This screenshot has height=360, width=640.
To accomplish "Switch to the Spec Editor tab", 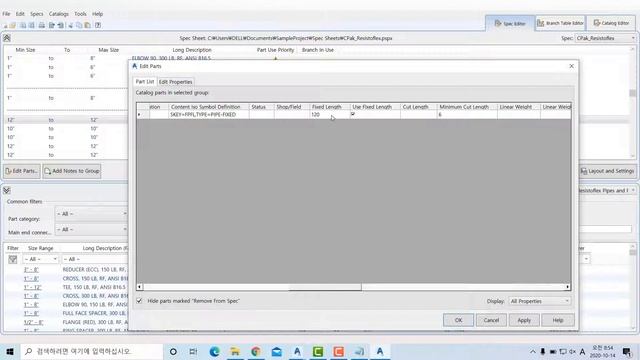I will 510,23.
